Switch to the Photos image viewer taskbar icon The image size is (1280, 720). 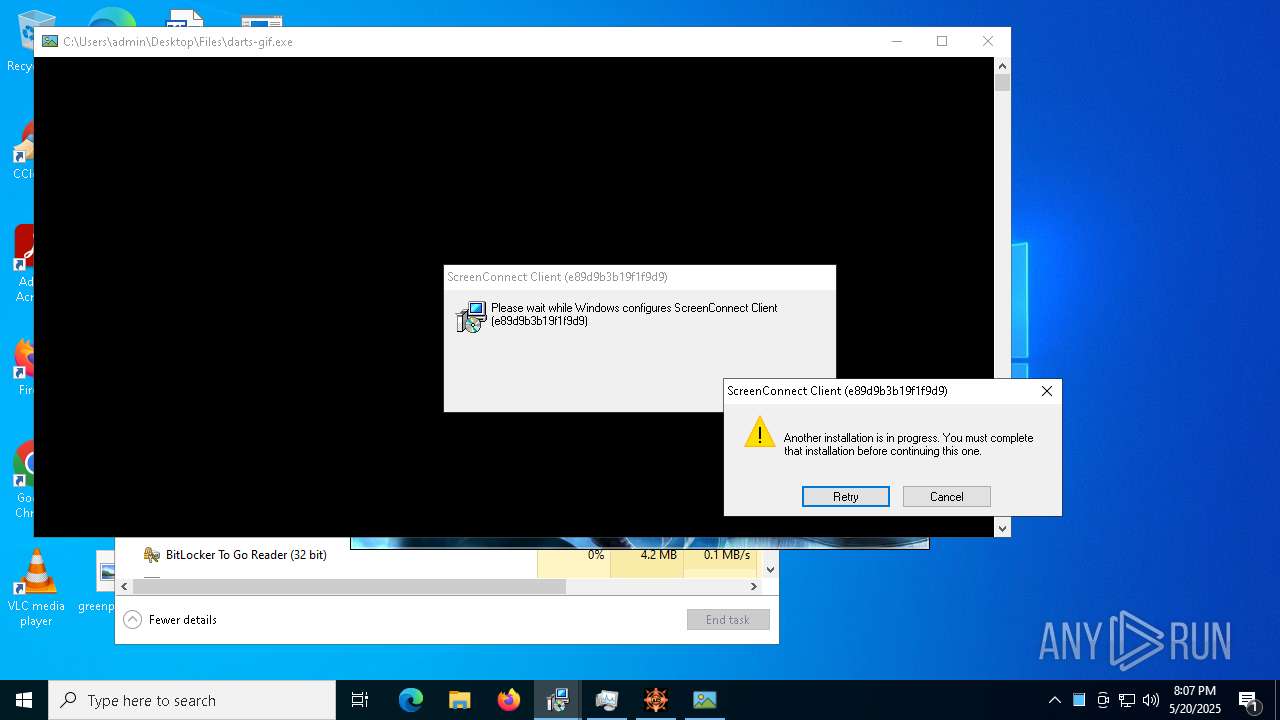(x=705, y=700)
